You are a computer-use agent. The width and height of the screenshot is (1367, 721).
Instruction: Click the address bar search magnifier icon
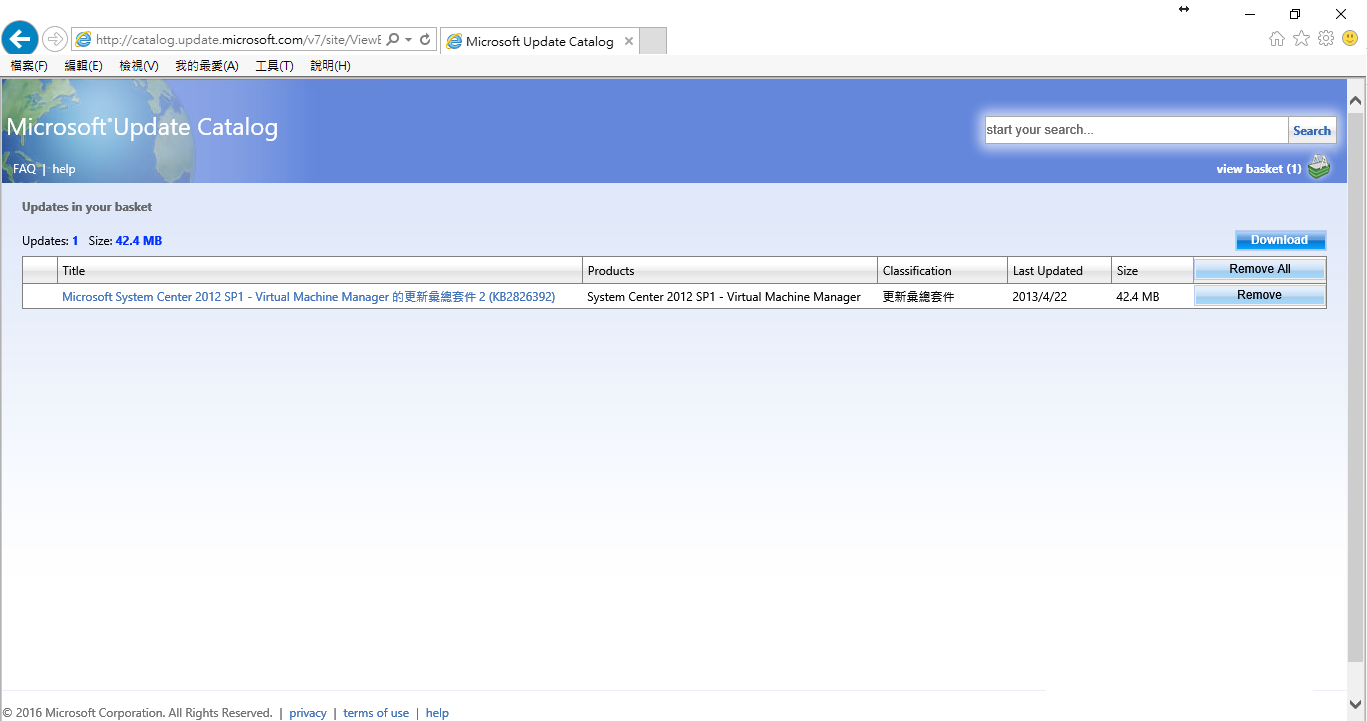pyautogui.click(x=392, y=40)
